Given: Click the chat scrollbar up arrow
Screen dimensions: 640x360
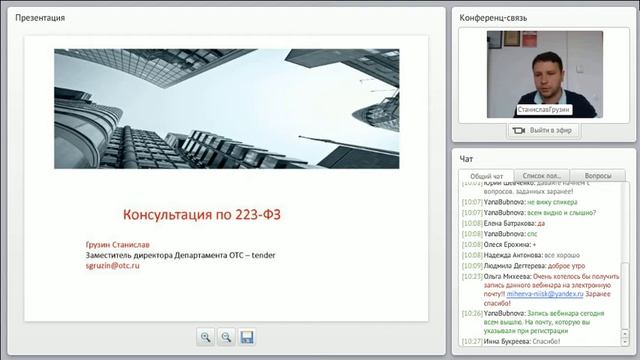Looking at the screenshot, I should click(625, 333).
